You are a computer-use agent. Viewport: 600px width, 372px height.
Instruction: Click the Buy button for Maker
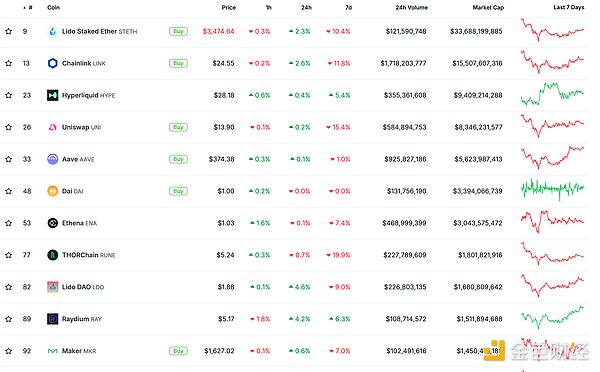pyautogui.click(x=178, y=351)
